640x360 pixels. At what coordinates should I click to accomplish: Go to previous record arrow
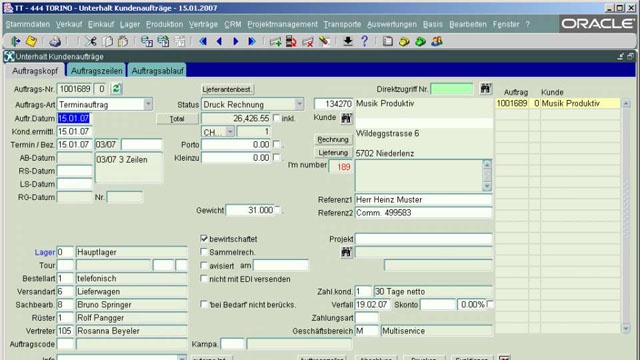tap(219, 41)
